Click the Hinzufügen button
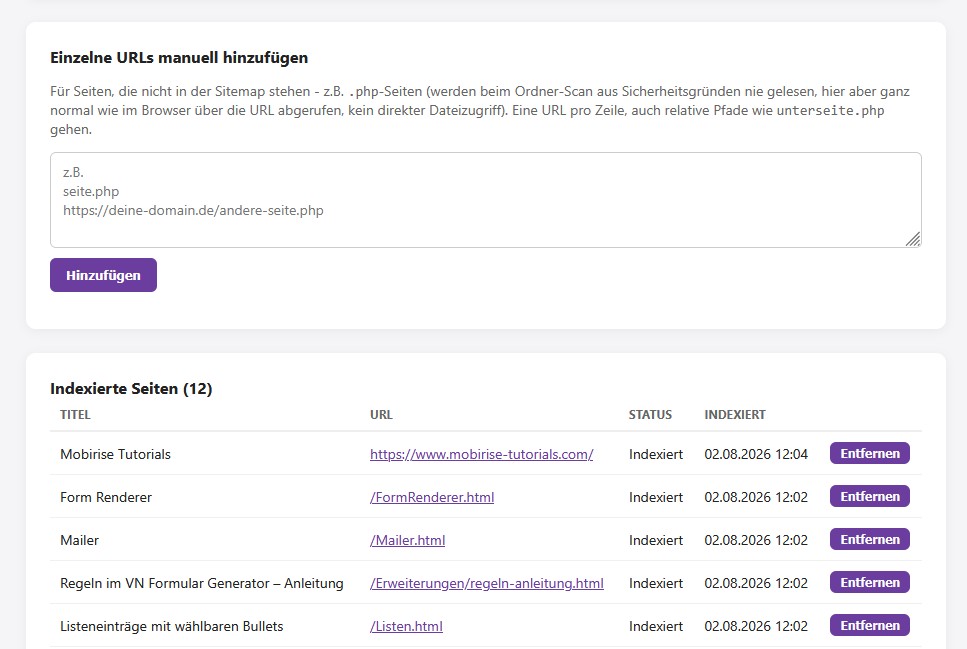Viewport: 967px width, 649px height. 103,275
